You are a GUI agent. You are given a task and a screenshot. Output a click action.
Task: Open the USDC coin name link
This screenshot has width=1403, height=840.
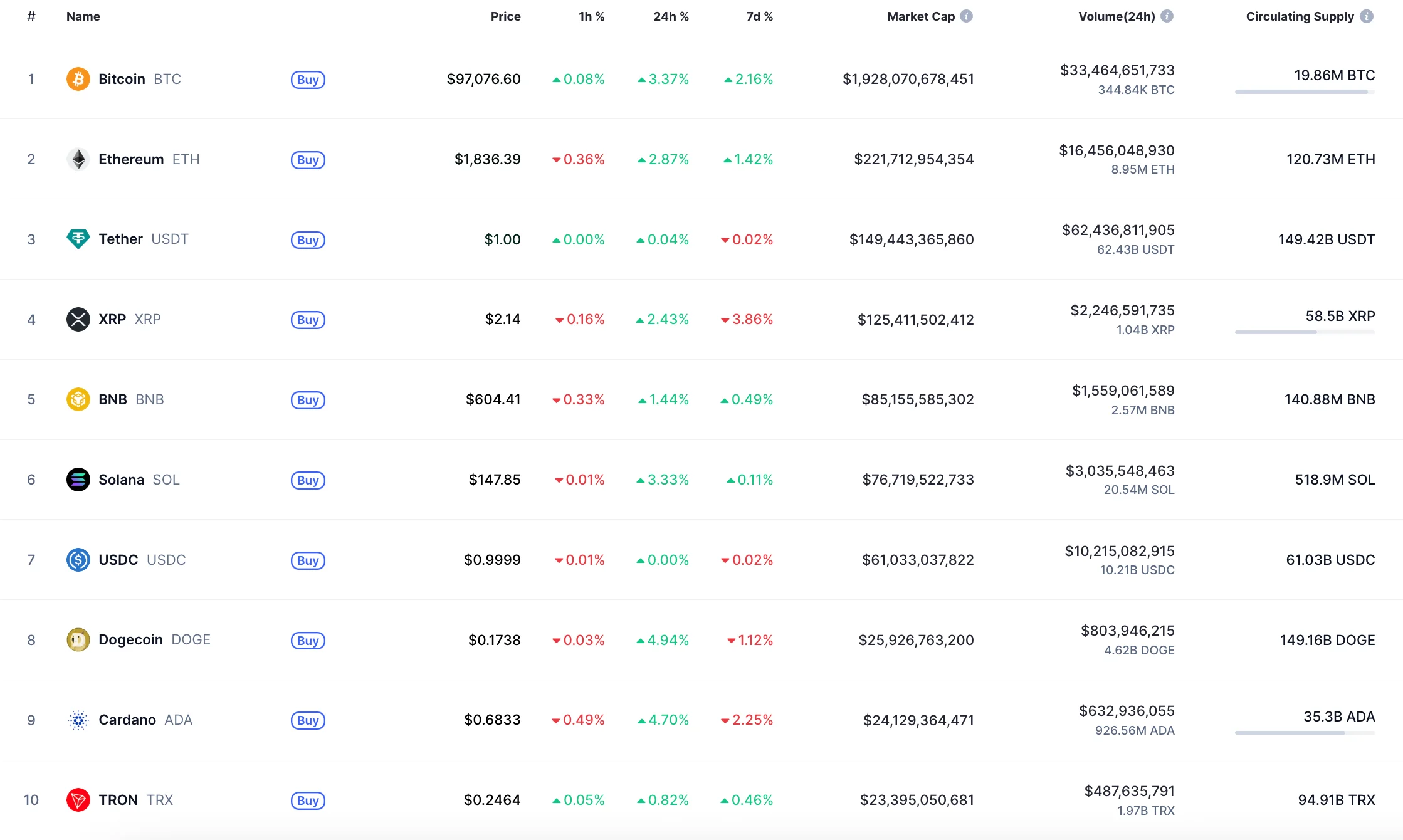click(x=118, y=560)
